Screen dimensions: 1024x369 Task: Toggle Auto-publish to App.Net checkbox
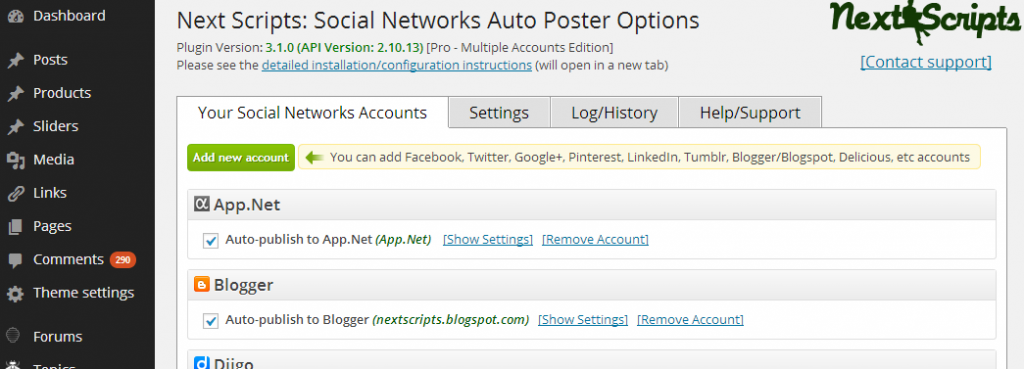[x=210, y=240]
